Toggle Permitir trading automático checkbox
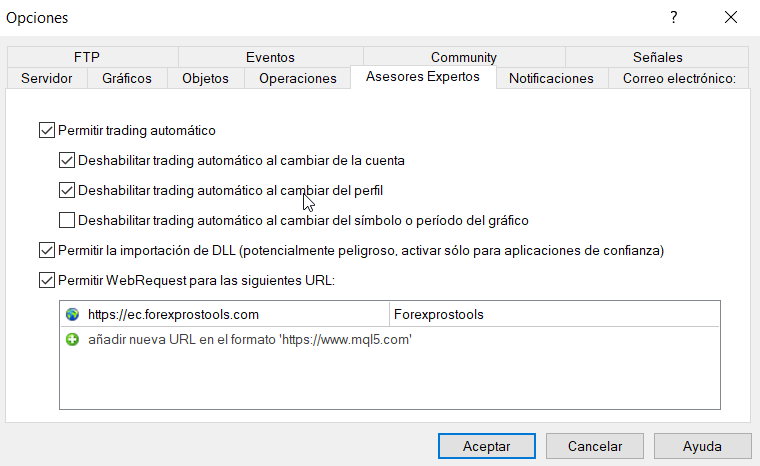Screen dimensions: 760x466 [46, 130]
